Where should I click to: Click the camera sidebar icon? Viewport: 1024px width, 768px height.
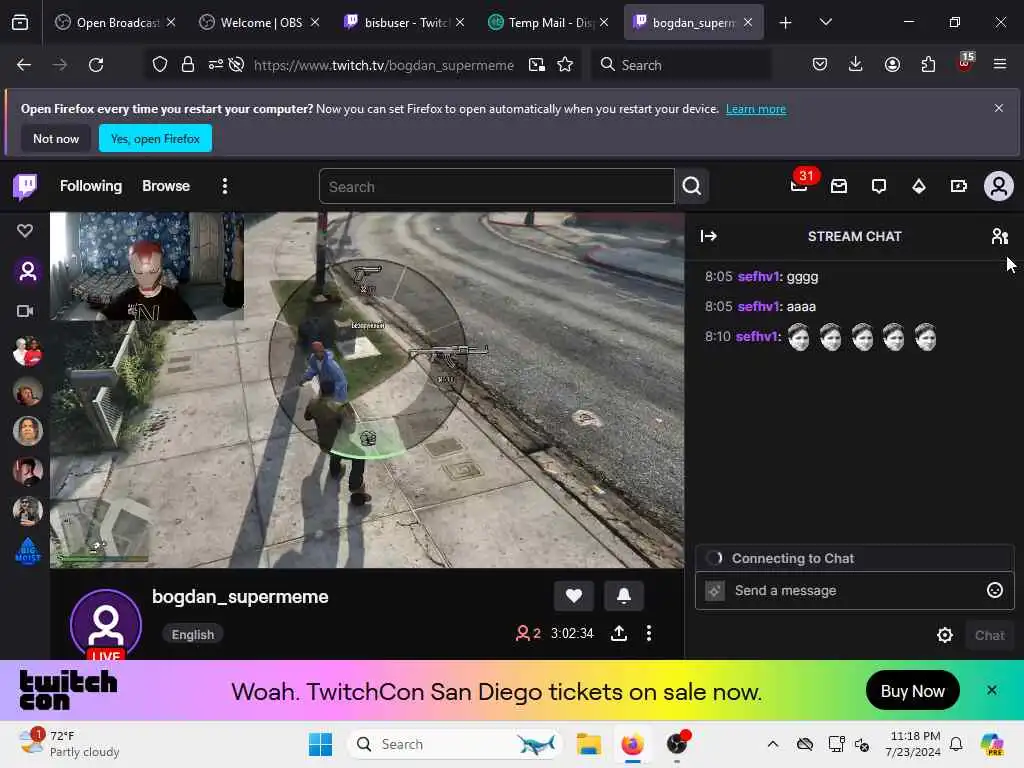click(x=25, y=312)
